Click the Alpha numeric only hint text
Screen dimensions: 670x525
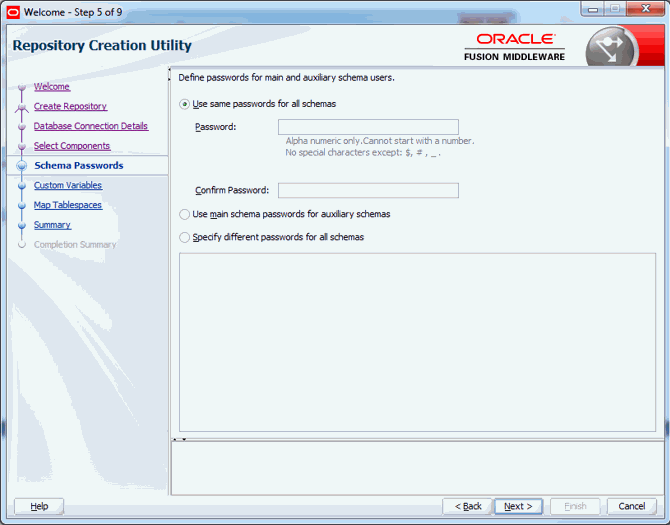coord(380,141)
